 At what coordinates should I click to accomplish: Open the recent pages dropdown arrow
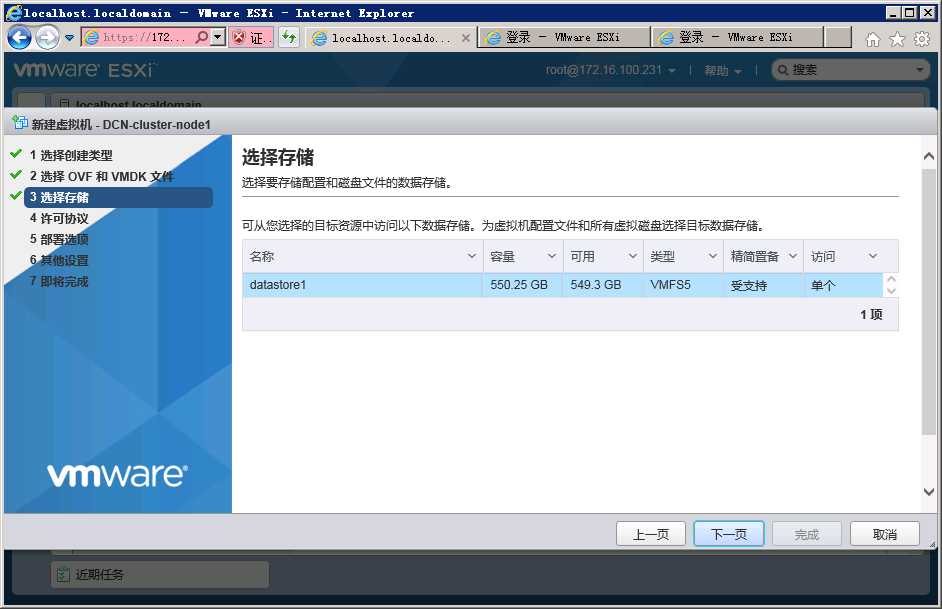[70, 38]
